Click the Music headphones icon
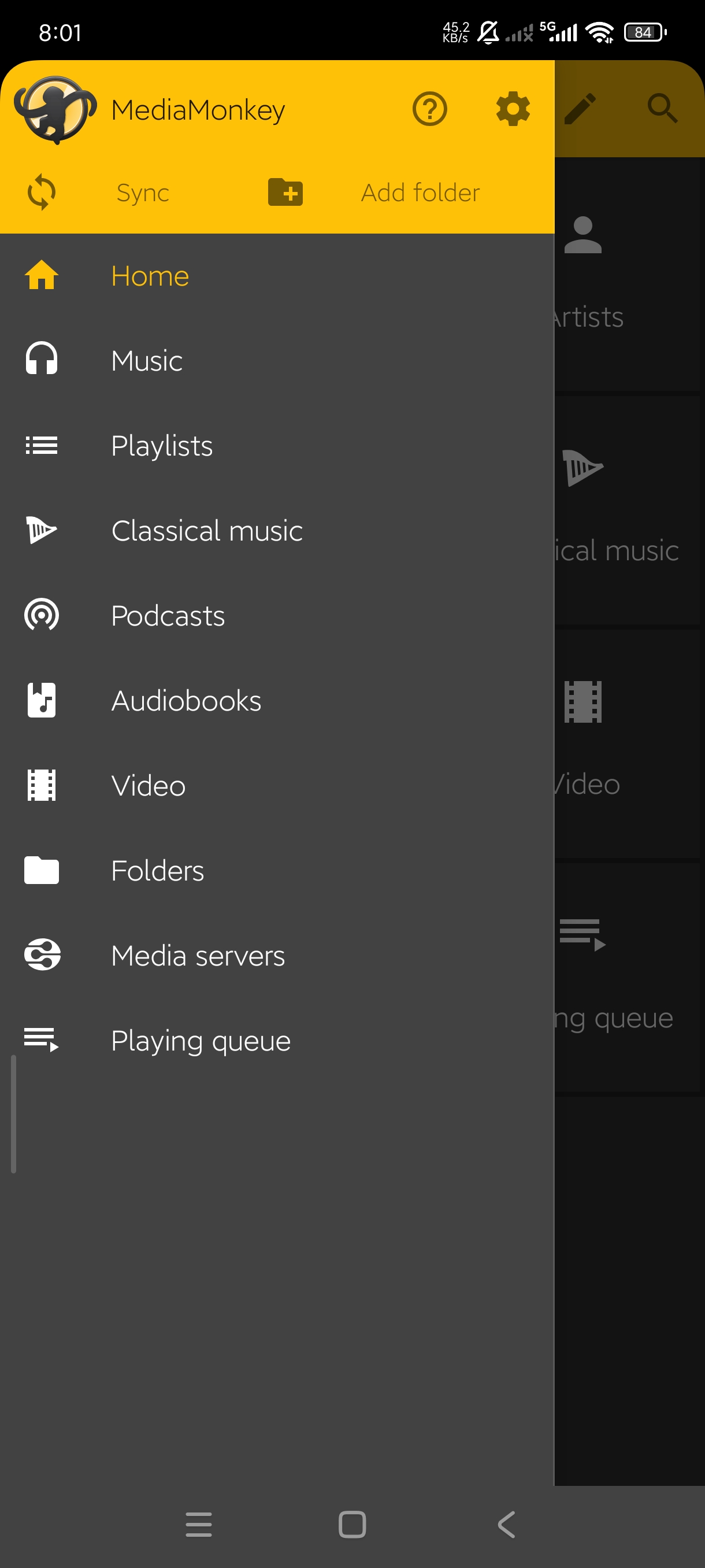 [x=42, y=358]
